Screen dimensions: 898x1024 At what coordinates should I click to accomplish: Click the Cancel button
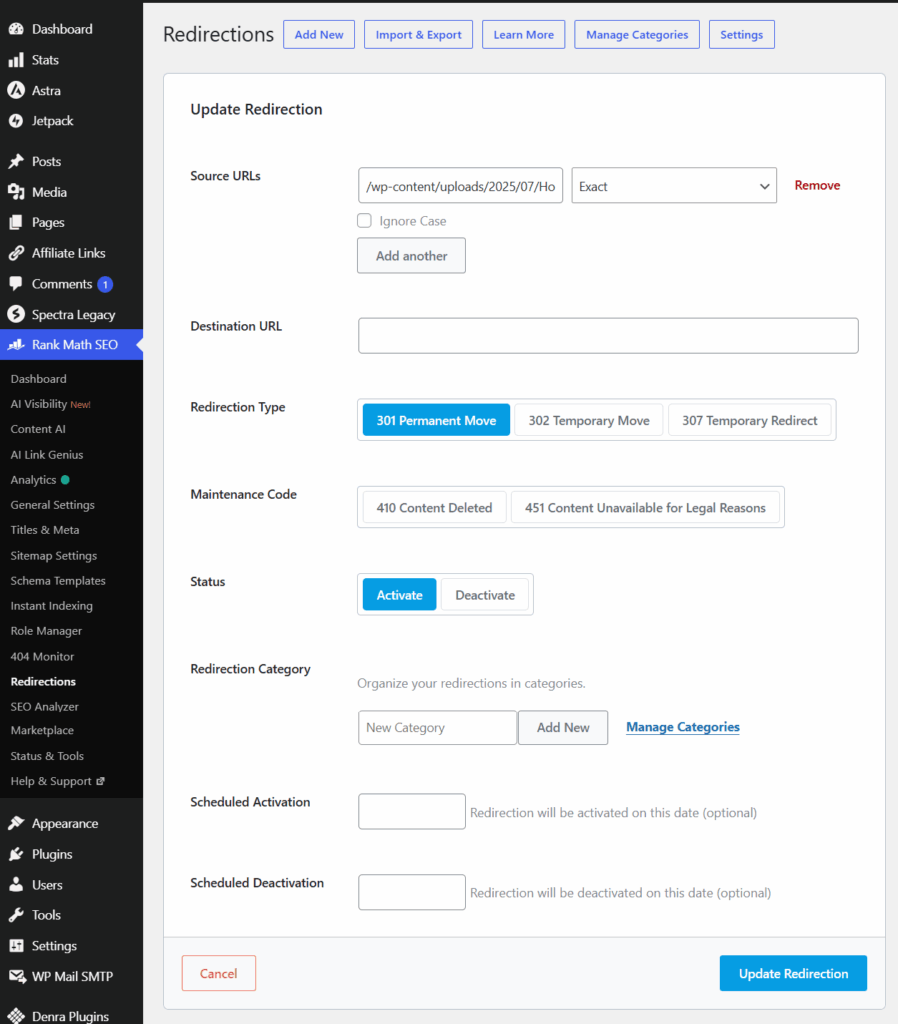pyautogui.click(x=219, y=973)
